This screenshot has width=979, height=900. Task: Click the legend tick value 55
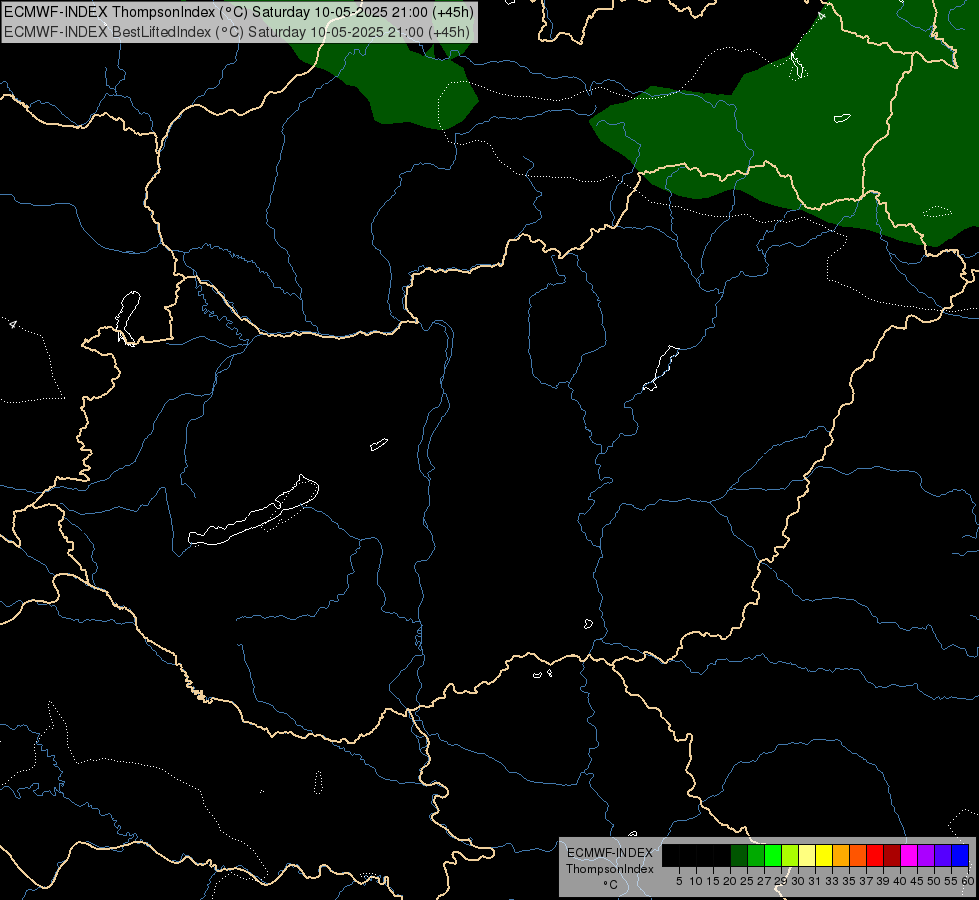click(951, 881)
